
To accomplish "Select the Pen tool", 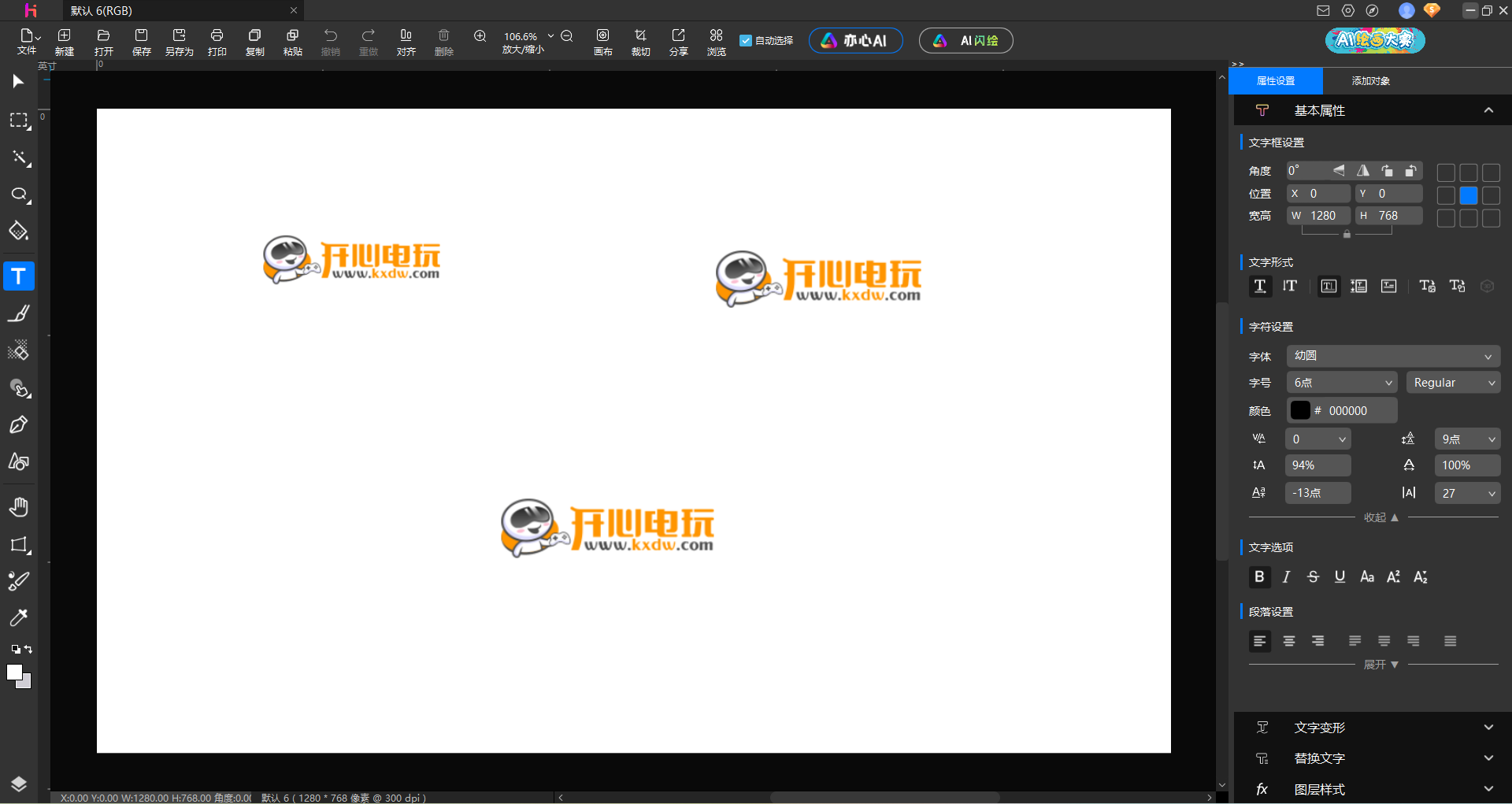I will point(19,425).
